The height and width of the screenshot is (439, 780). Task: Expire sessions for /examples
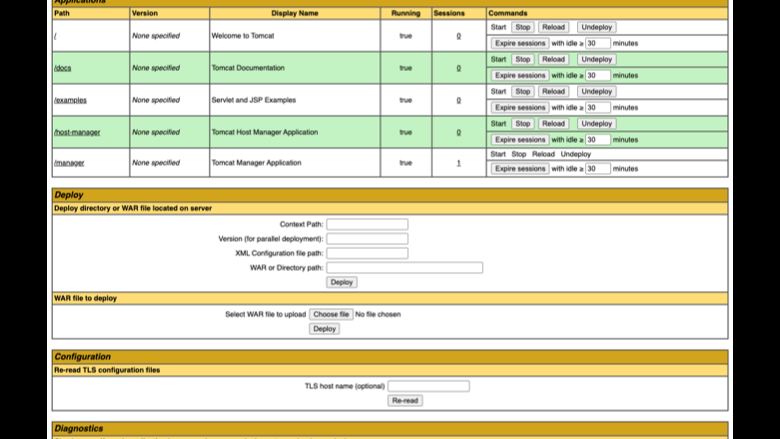coord(520,107)
